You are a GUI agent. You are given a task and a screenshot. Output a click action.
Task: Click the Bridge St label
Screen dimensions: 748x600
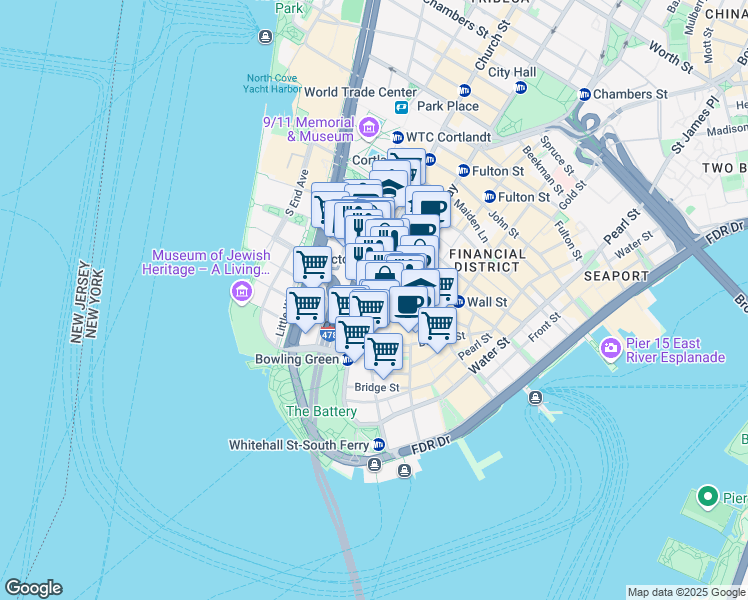(x=377, y=387)
